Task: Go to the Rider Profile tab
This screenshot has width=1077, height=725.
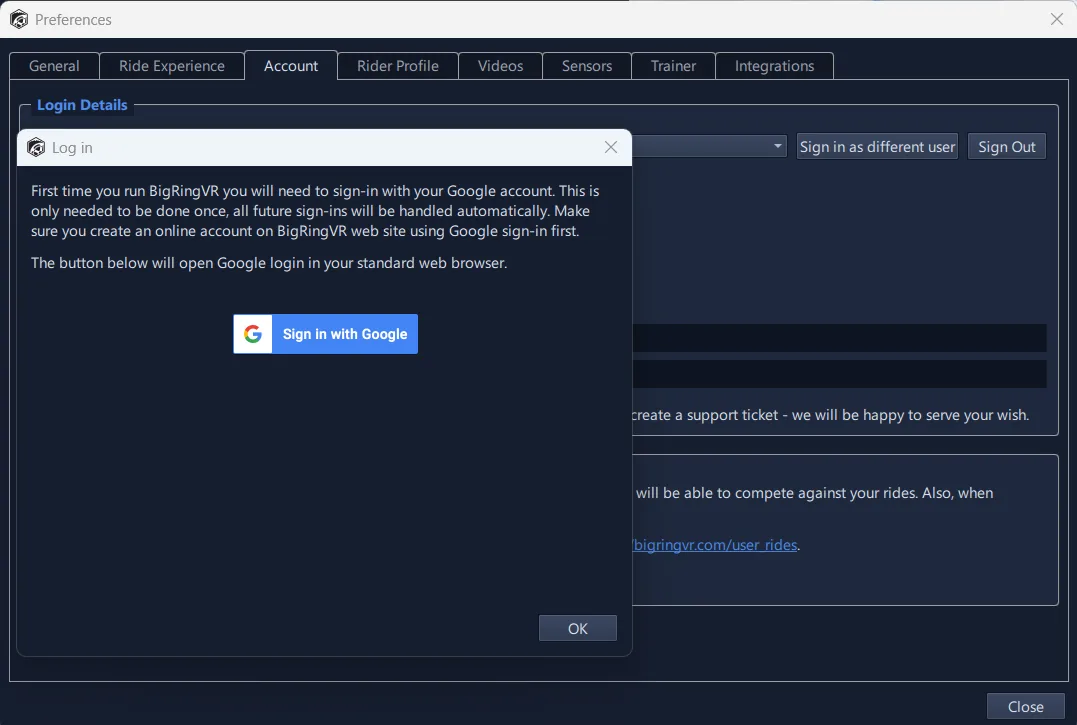Action: click(x=398, y=66)
